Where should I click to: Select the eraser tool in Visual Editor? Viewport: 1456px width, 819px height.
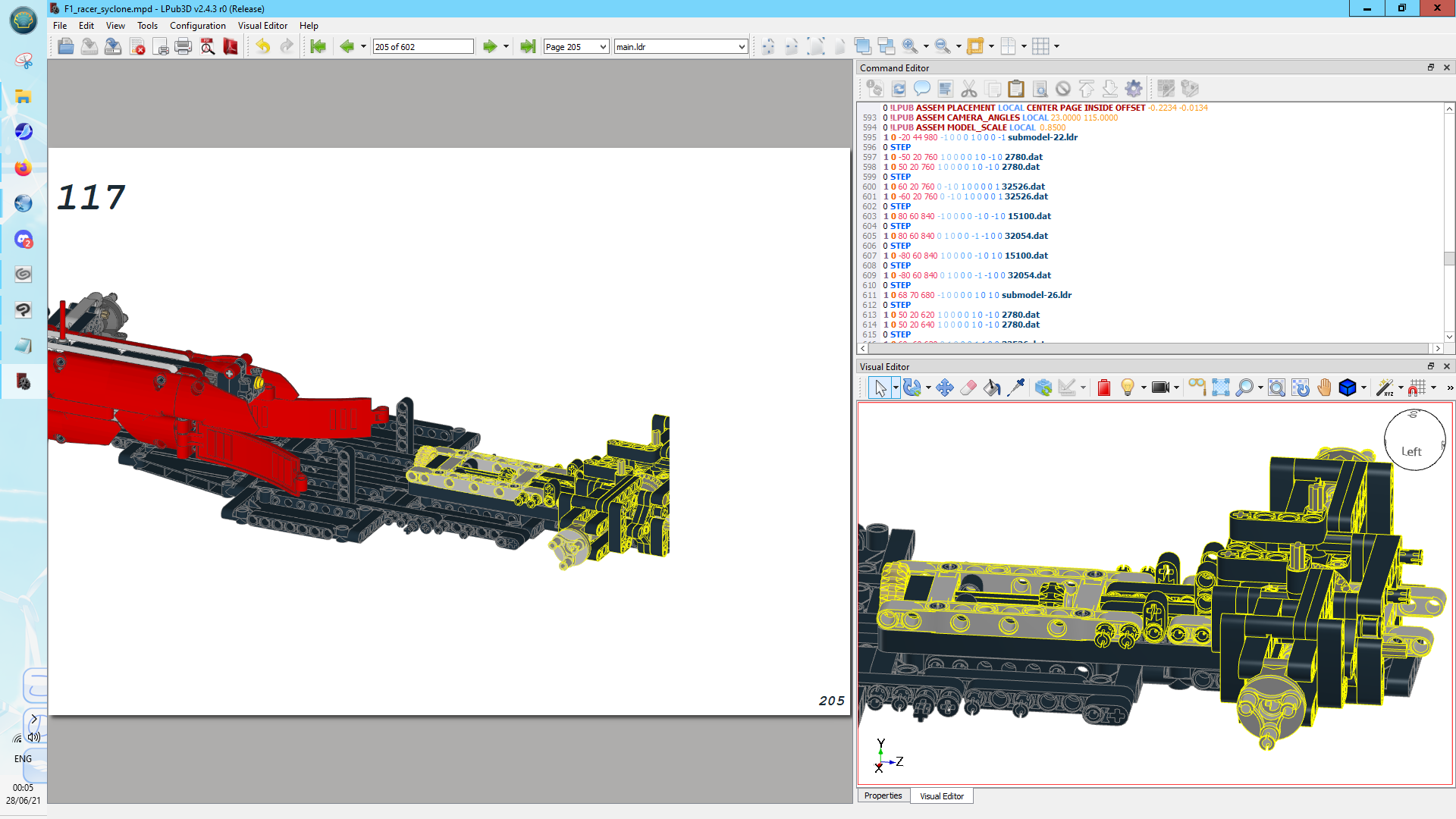(x=968, y=388)
